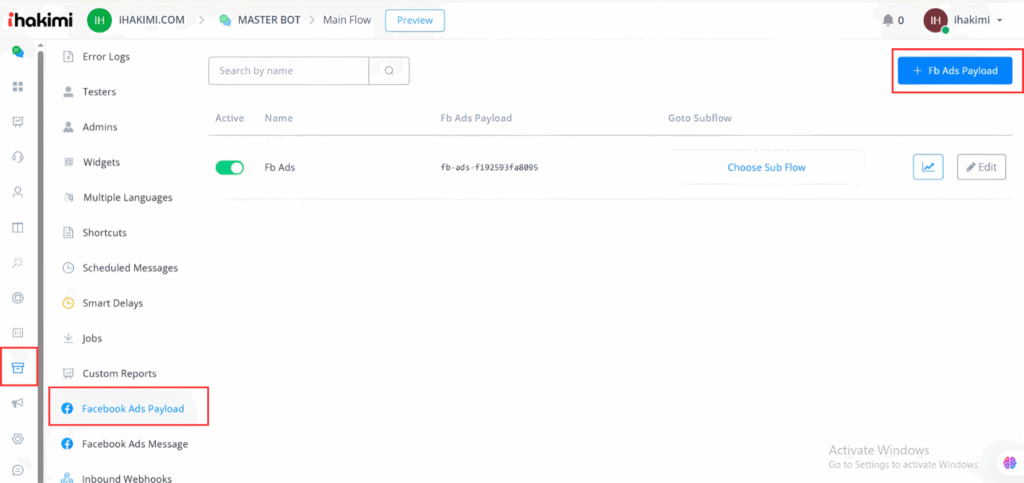Click the contacts person icon in left rail

[17, 192]
